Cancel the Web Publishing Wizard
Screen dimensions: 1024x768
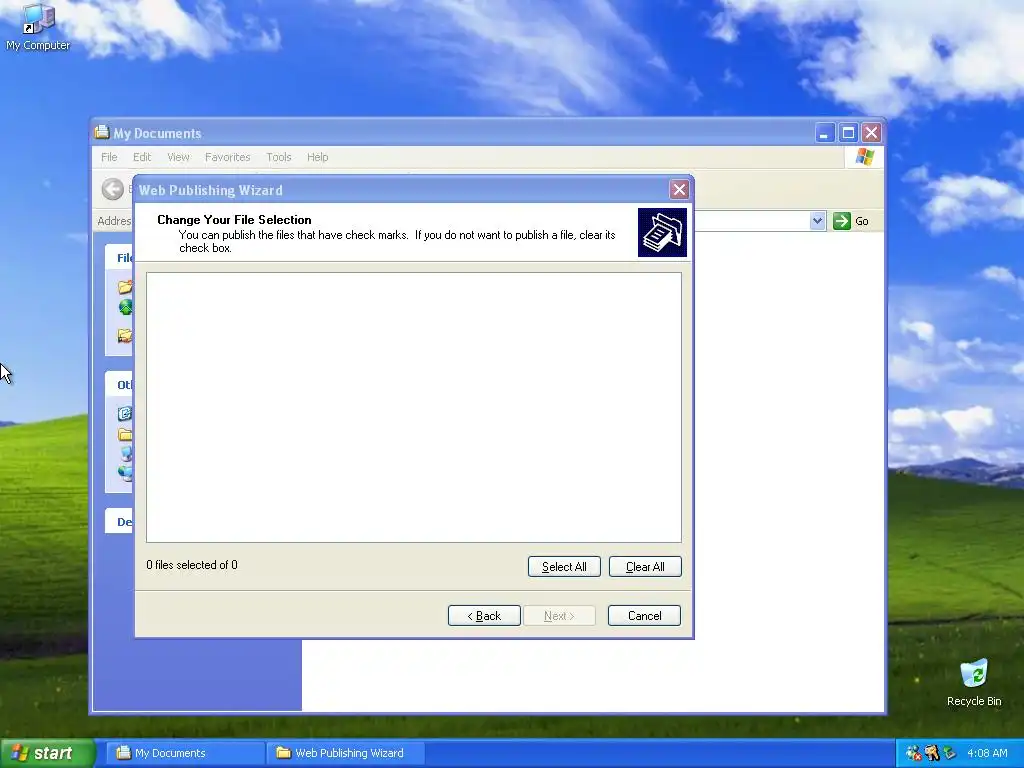click(x=645, y=616)
